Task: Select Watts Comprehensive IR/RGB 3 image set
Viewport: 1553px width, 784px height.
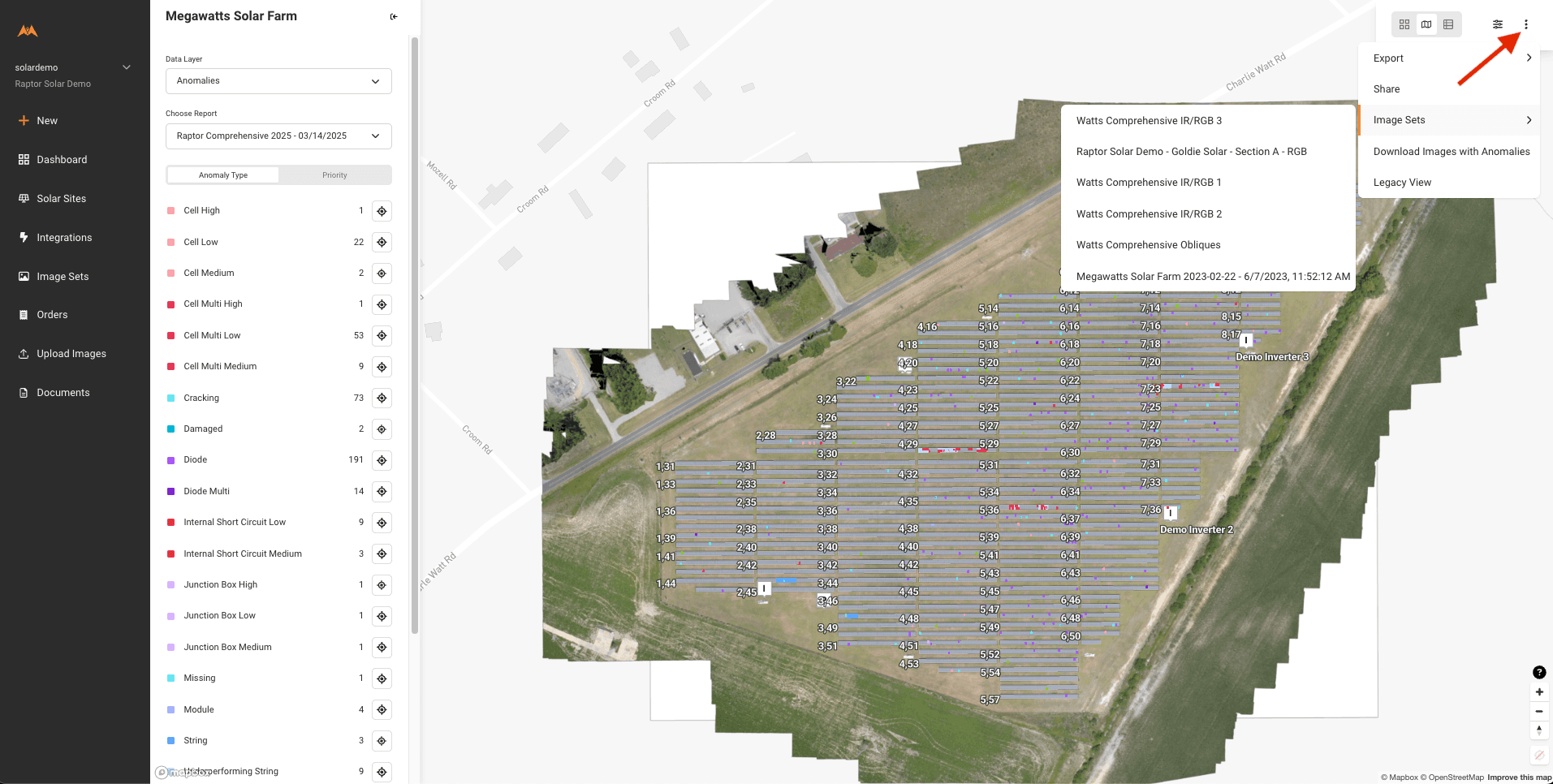Action: (x=1208, y=121)
